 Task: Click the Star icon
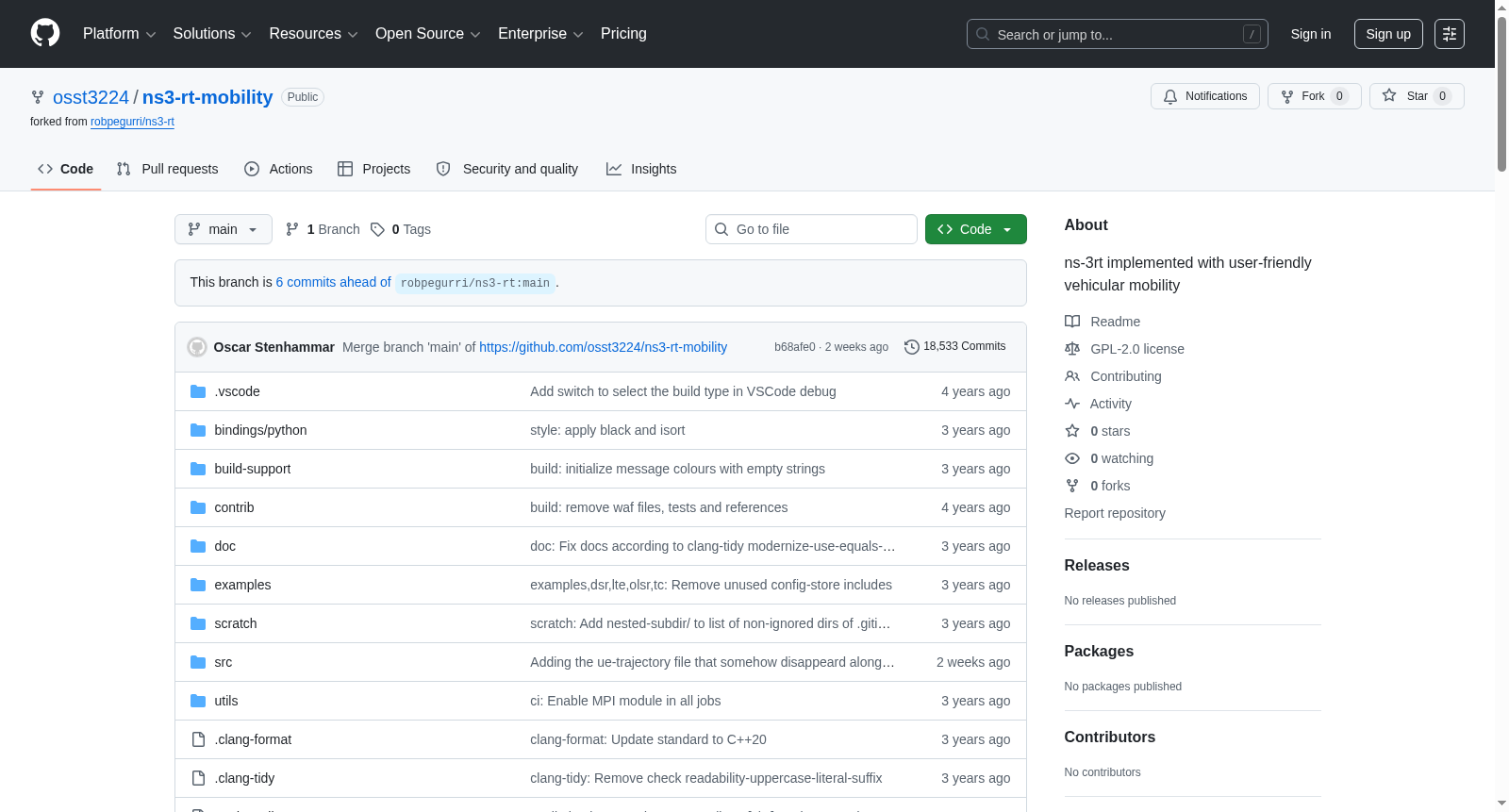tap(1389, 95)
